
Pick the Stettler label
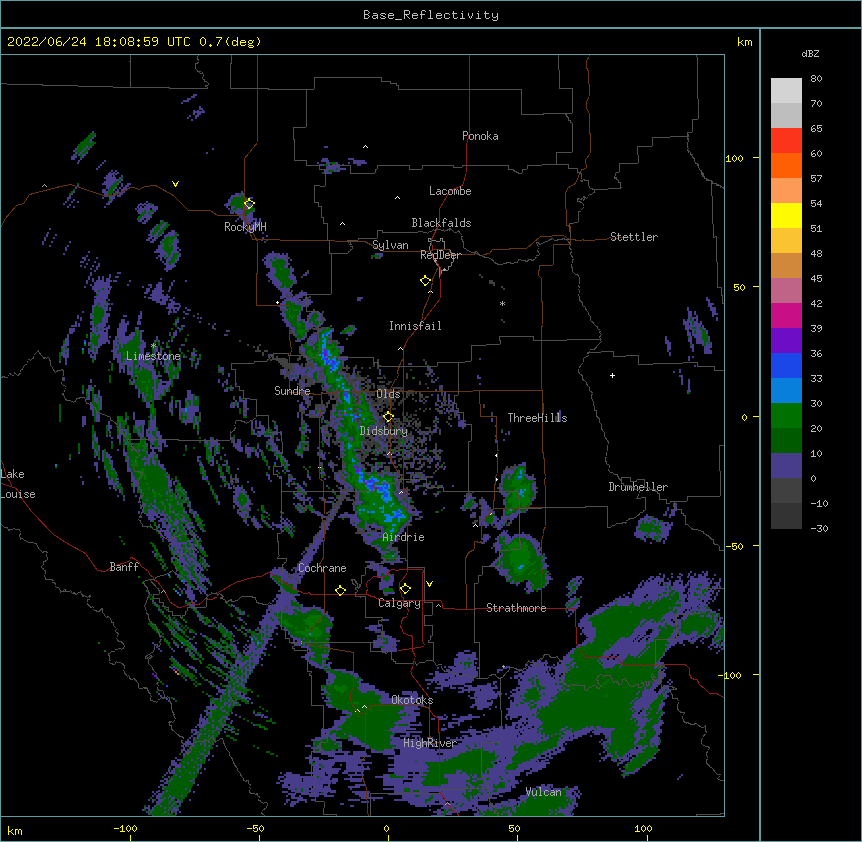(634, 237)
